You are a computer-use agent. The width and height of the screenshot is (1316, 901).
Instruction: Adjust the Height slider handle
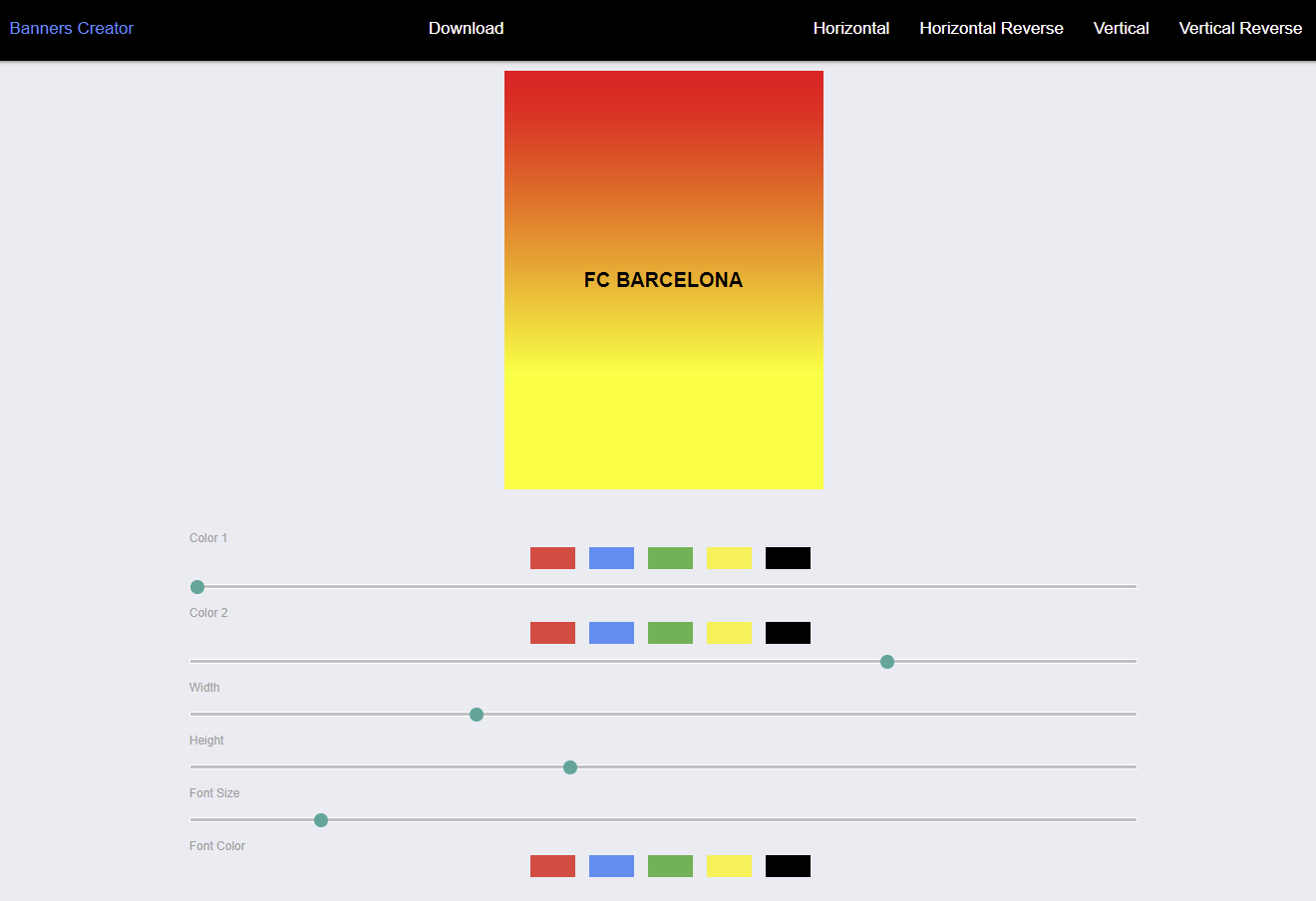tap(569, 766)
